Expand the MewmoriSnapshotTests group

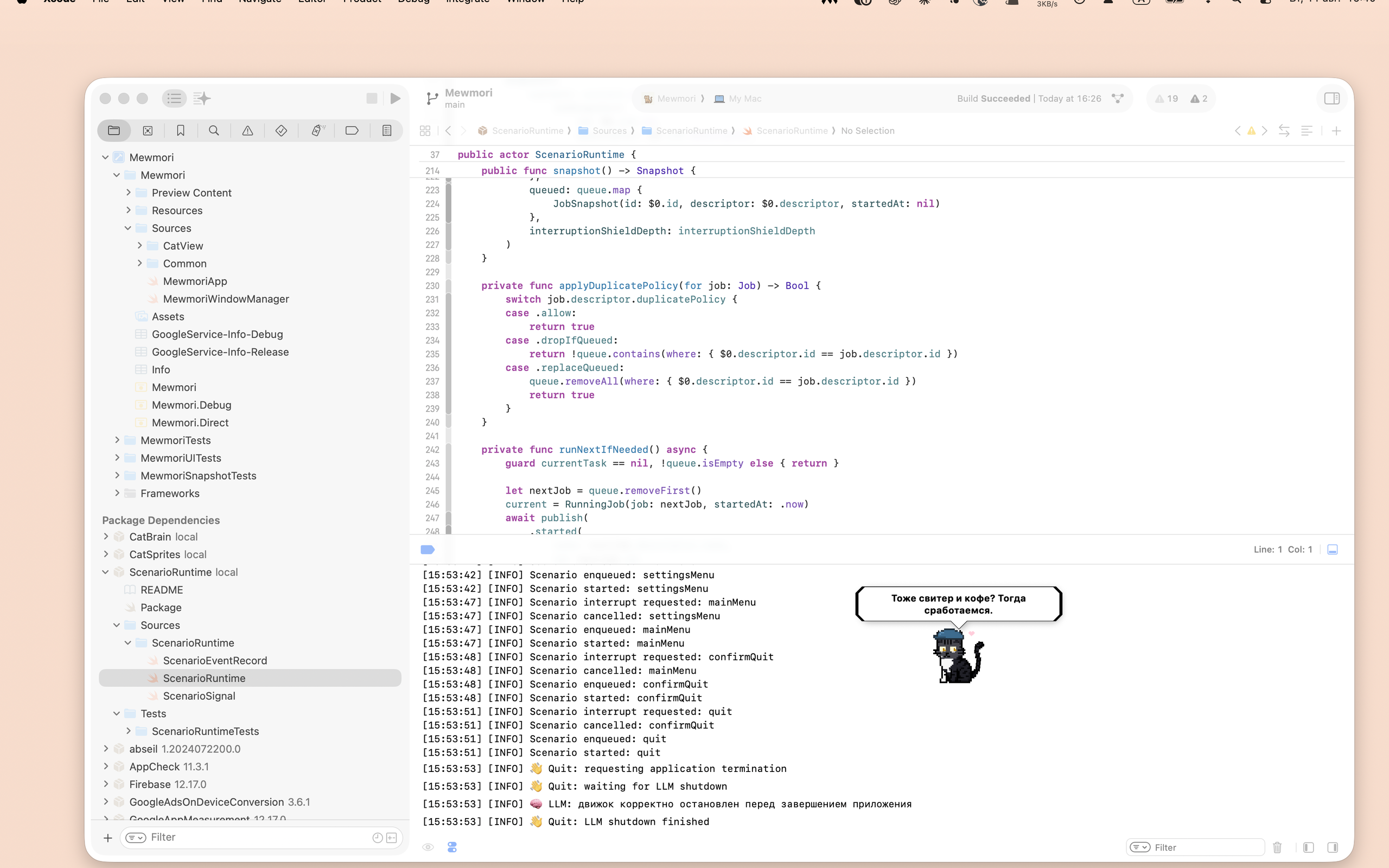(x=117, y=476)
